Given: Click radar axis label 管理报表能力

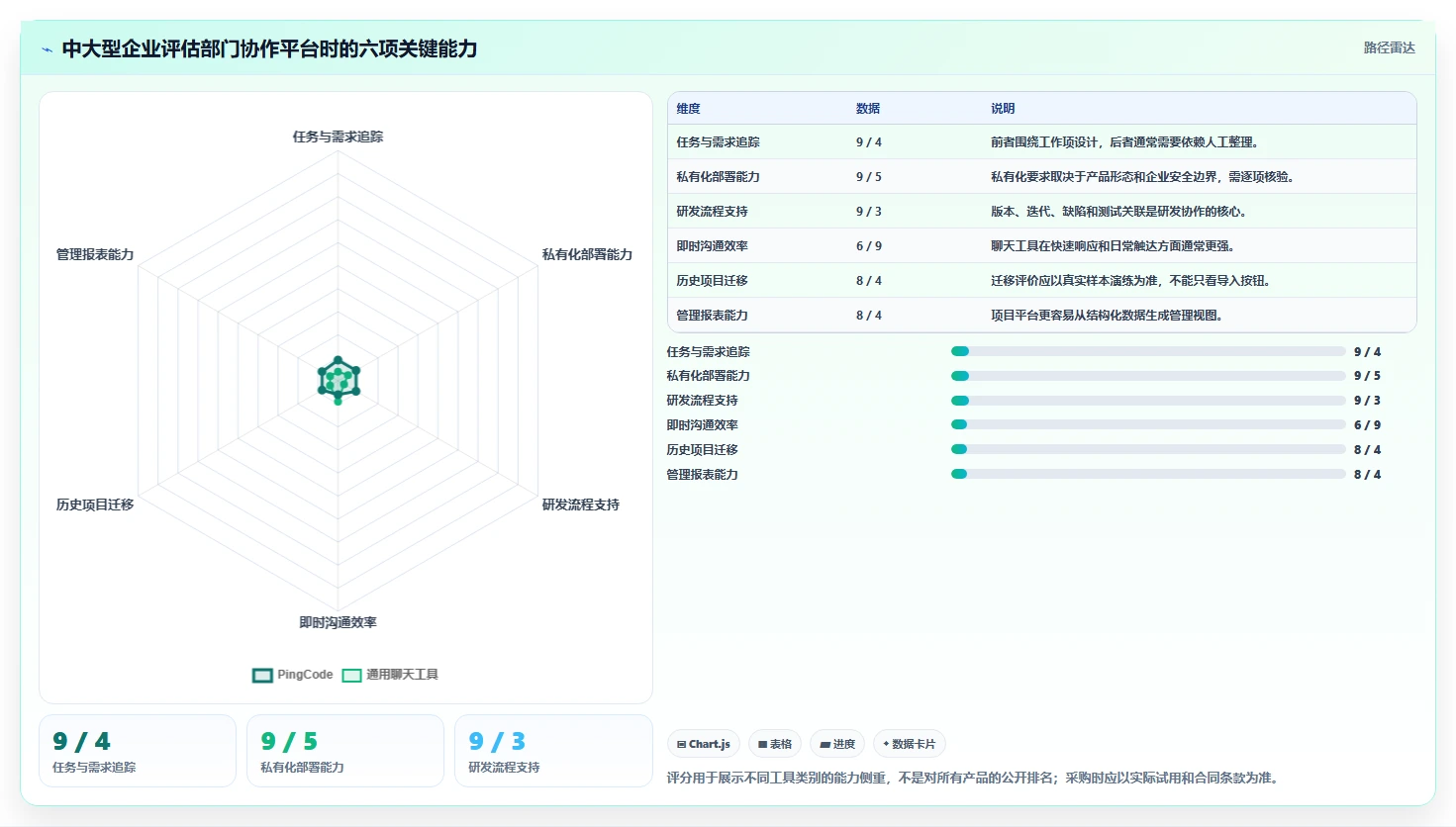Looking at the screenshot, I should [95, 254].
